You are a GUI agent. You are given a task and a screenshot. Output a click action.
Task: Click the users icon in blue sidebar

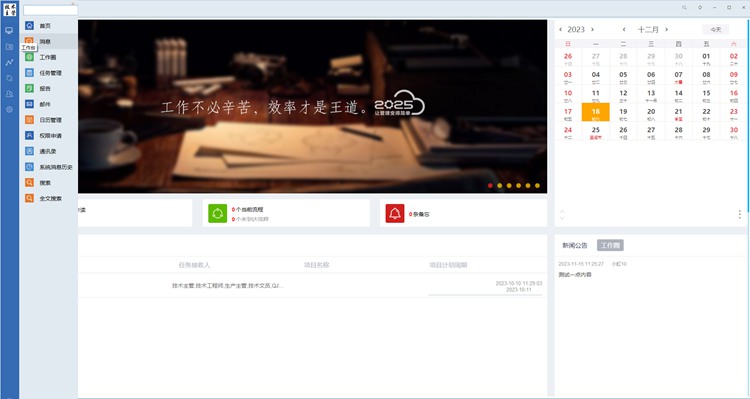click(9, 94)
